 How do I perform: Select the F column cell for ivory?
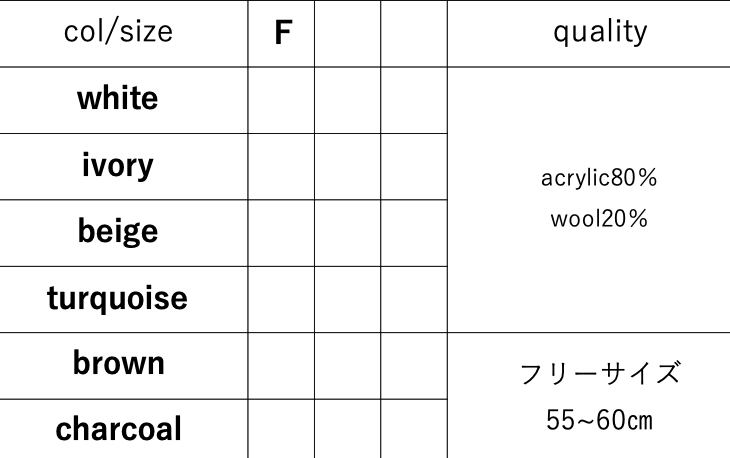(281, 166)
